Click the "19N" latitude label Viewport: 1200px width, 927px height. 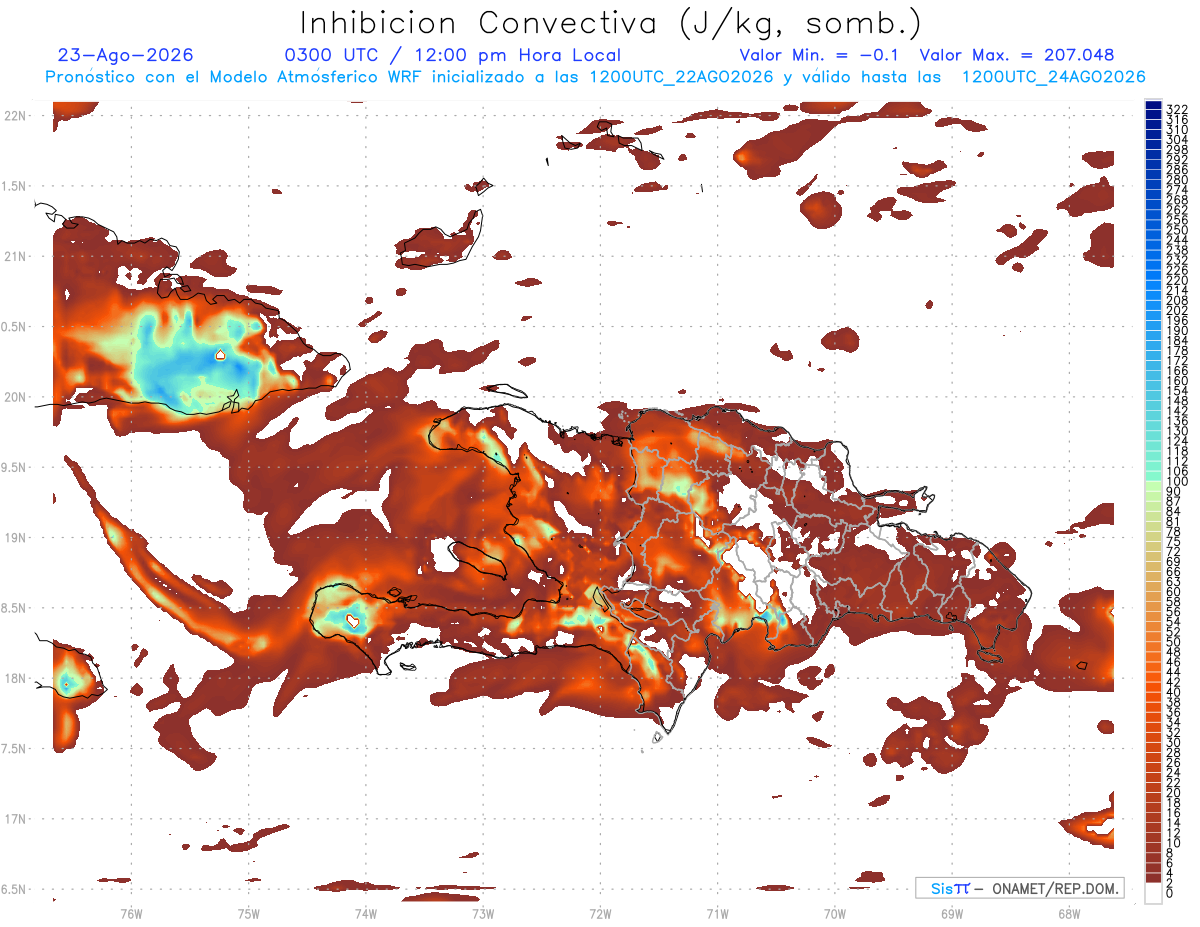14,538
